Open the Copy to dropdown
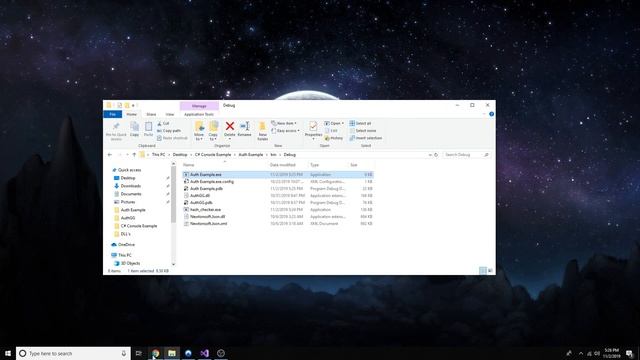The height and width of the screenshot is (360, 640). tap(213, 131)
